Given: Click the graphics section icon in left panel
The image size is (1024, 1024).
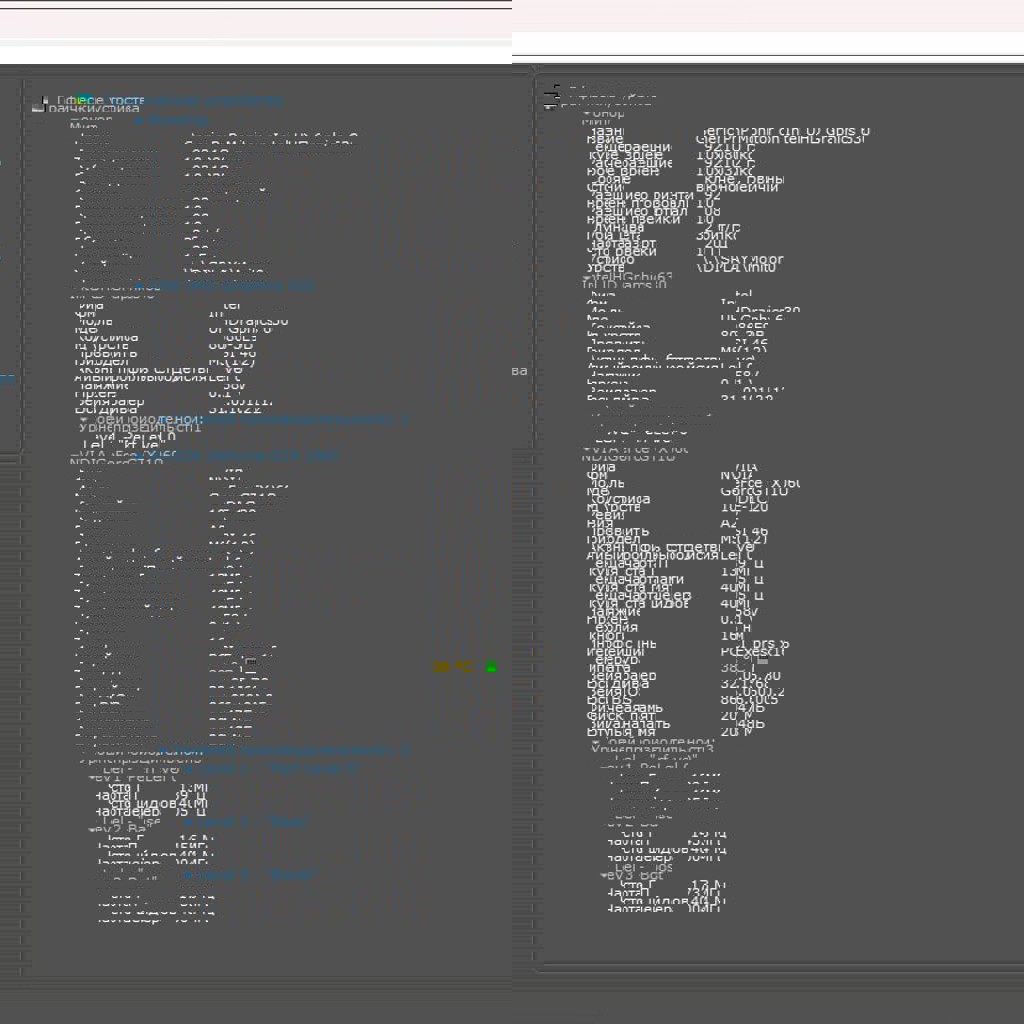Looking at the screenshot, I should [x=42, y=102].
